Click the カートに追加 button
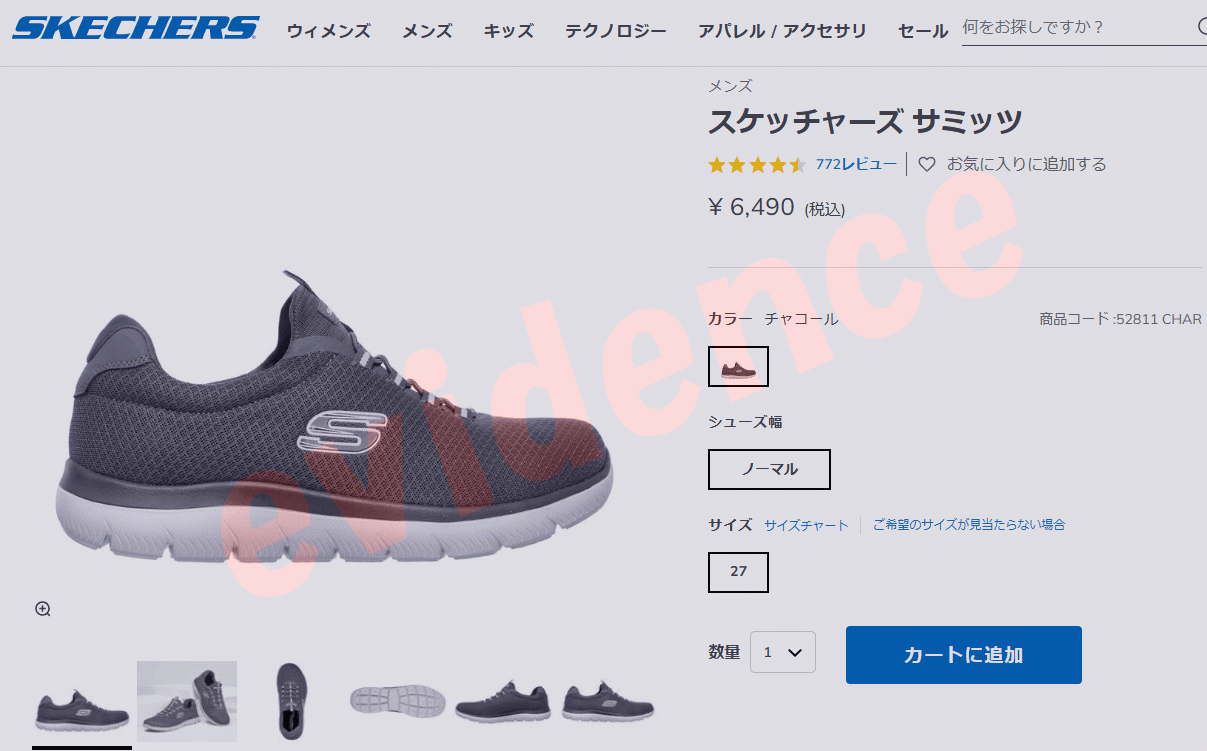 point(964,655)
